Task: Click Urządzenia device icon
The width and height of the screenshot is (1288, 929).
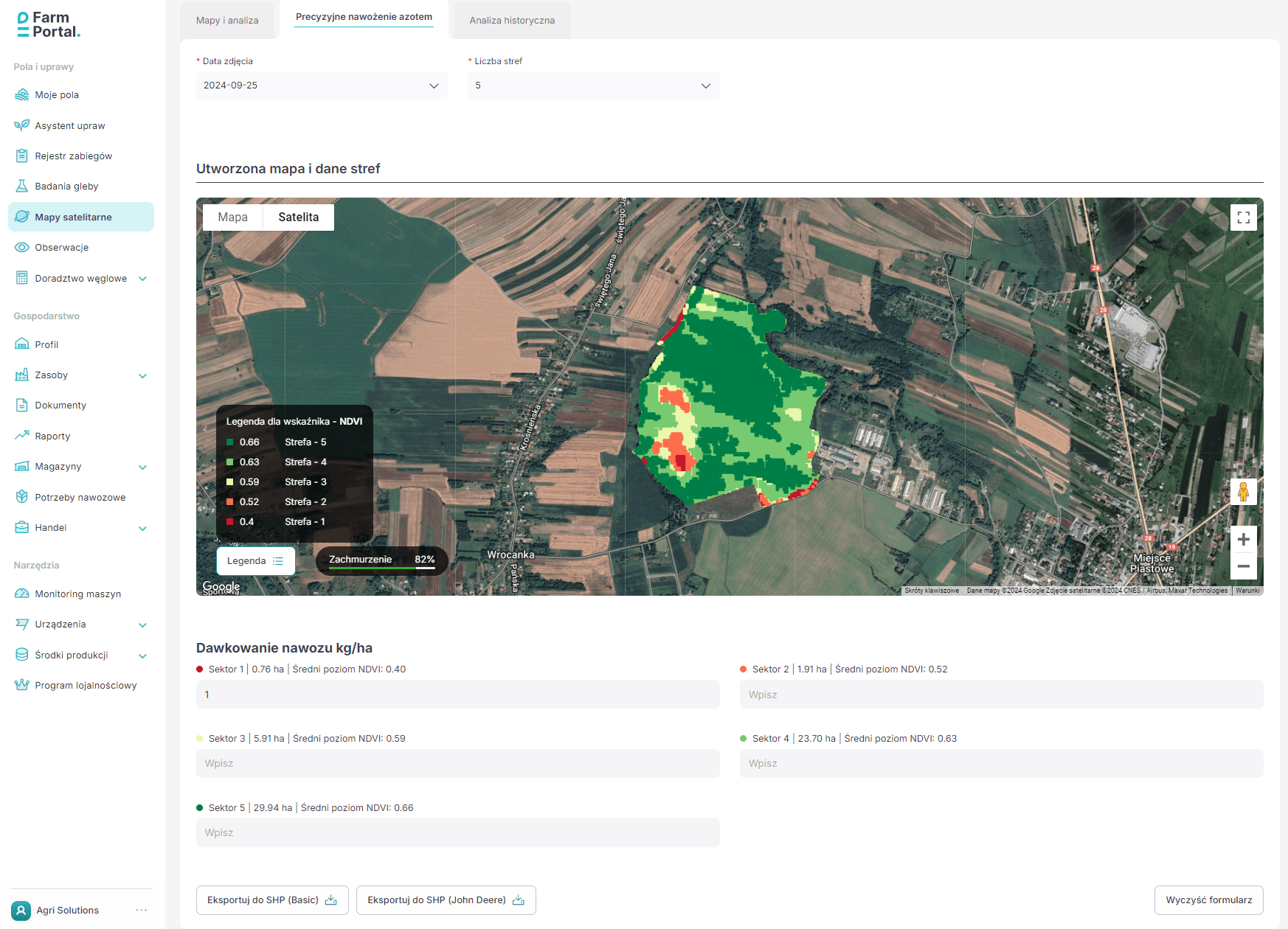Action: tap(22, 624)
